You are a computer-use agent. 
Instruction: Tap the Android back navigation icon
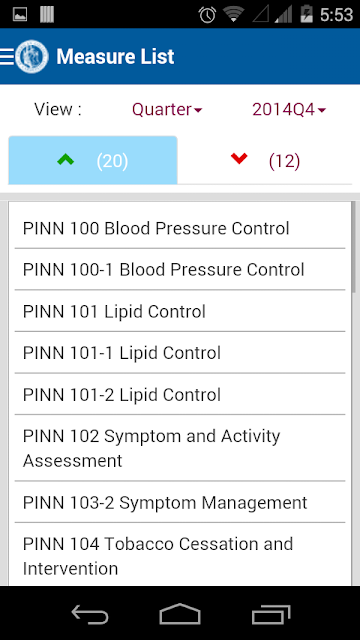tap(90, 614)
